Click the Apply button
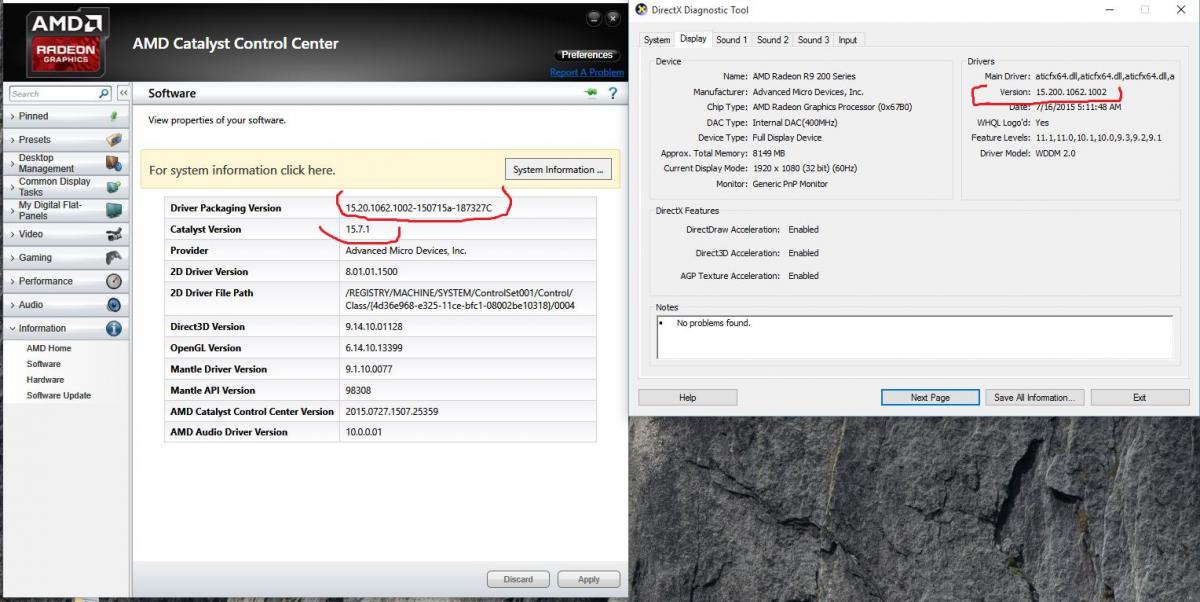 pos(589,579)
